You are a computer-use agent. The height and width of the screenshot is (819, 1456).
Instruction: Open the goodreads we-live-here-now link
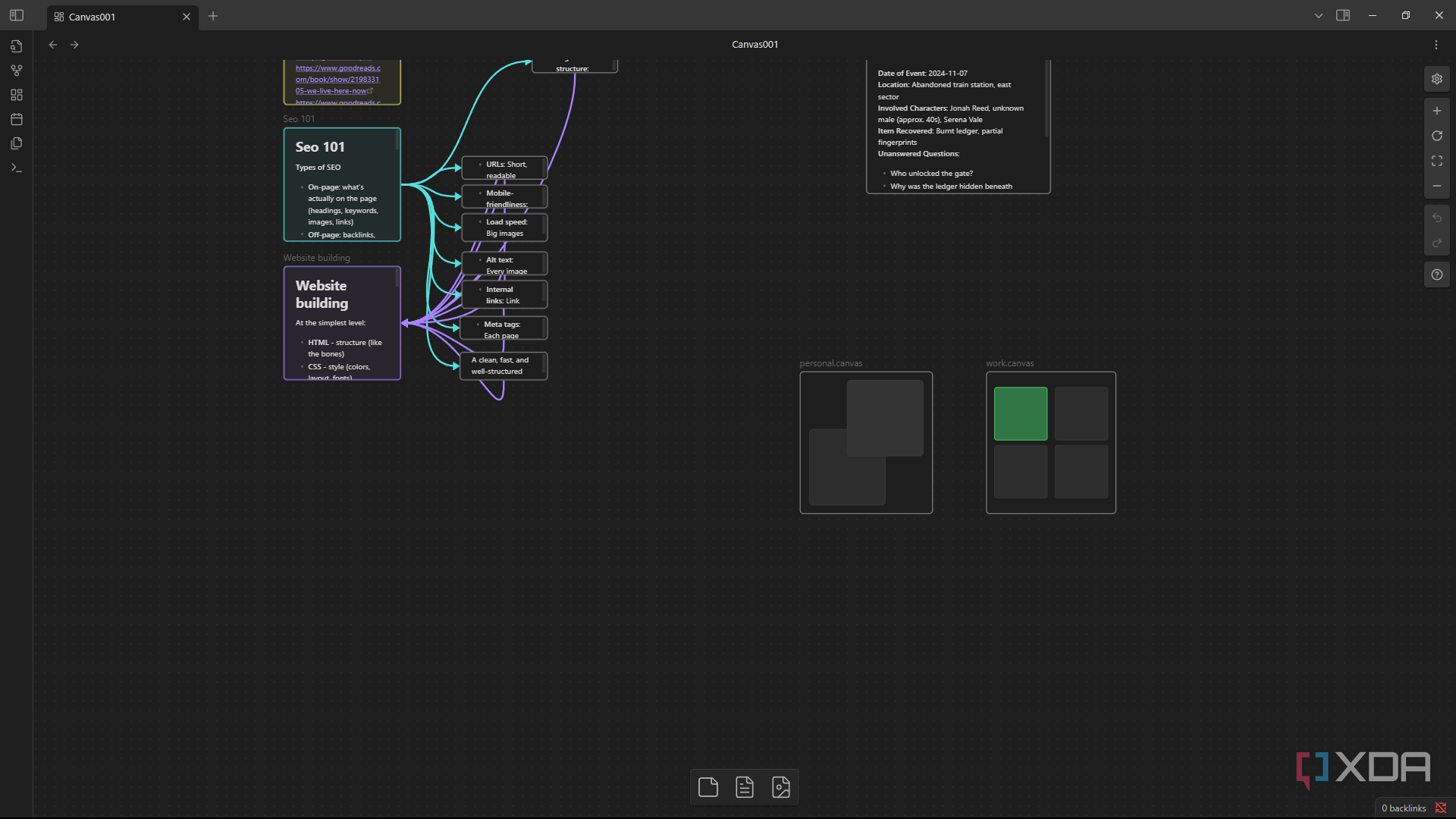(x=337, y=80)
